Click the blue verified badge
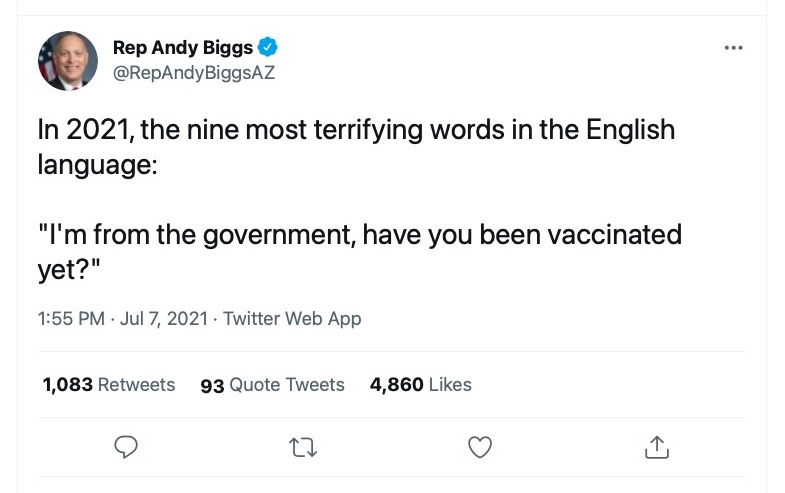The width and height of the screenshot is (785, 493). (269, 47)
